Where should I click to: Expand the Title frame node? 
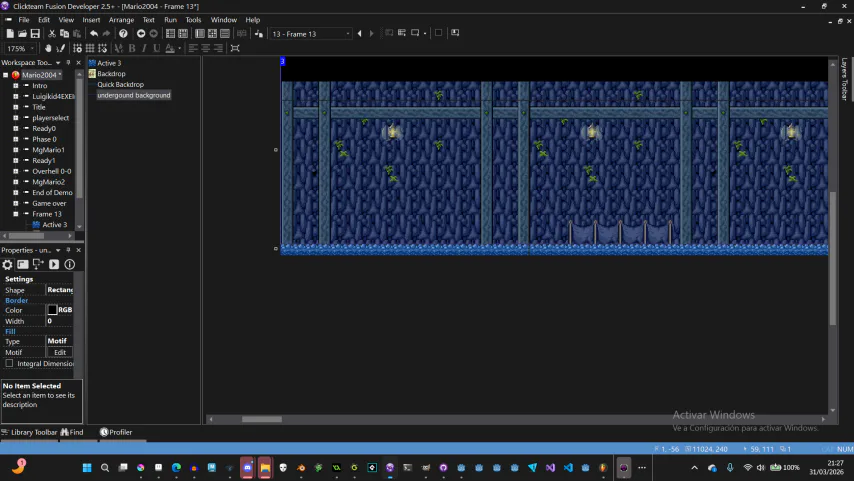[x=16, y=107]
